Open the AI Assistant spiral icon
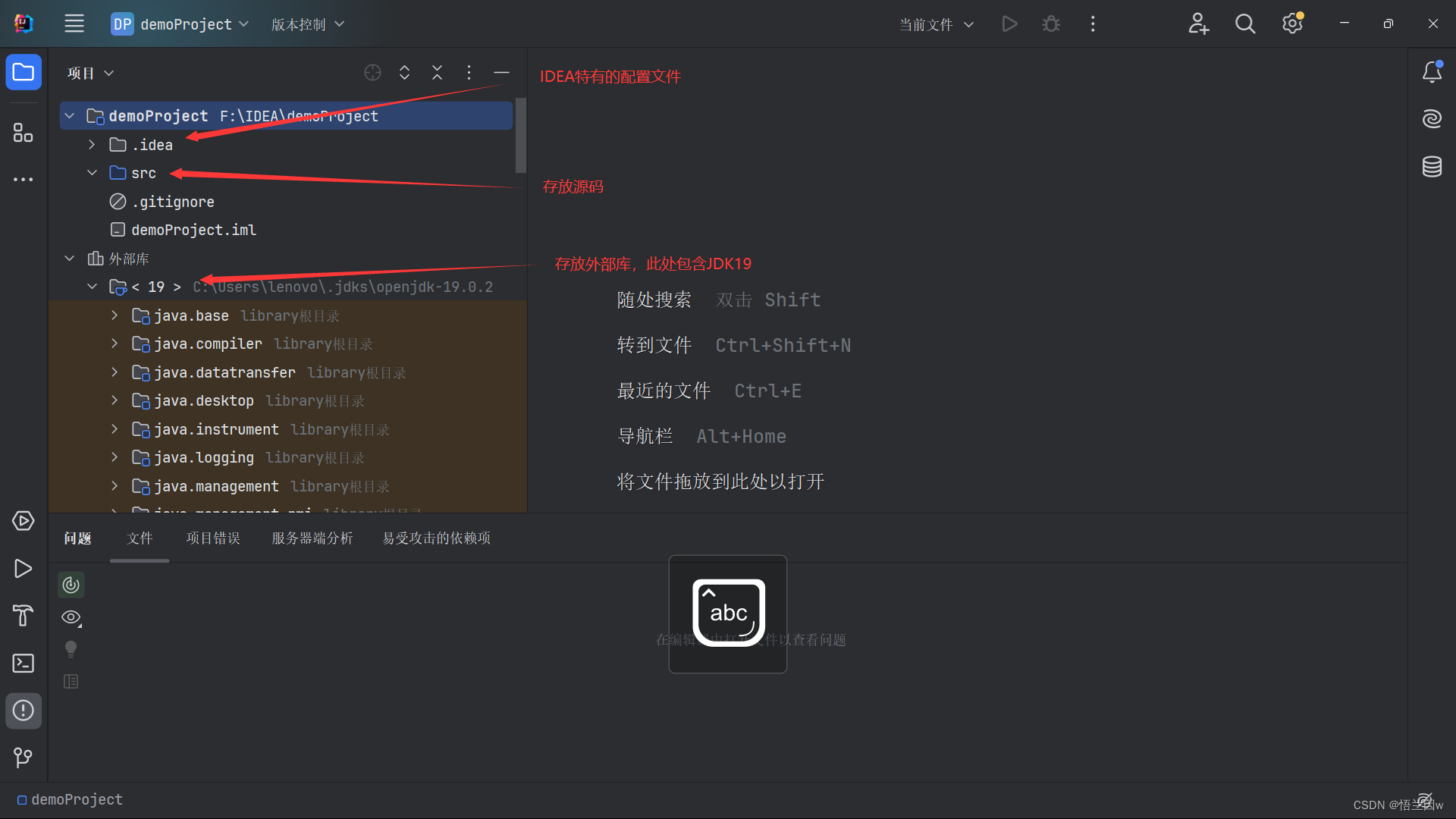1456x819 pixels. 1432,119
